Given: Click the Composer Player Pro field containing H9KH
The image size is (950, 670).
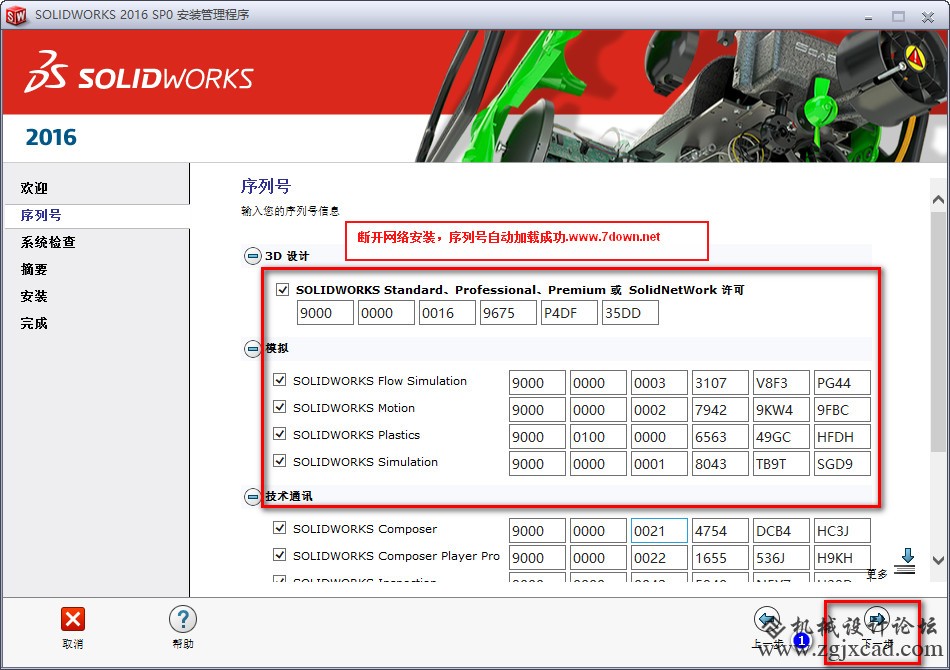Looking at the screenshot, I should point(842,557).
